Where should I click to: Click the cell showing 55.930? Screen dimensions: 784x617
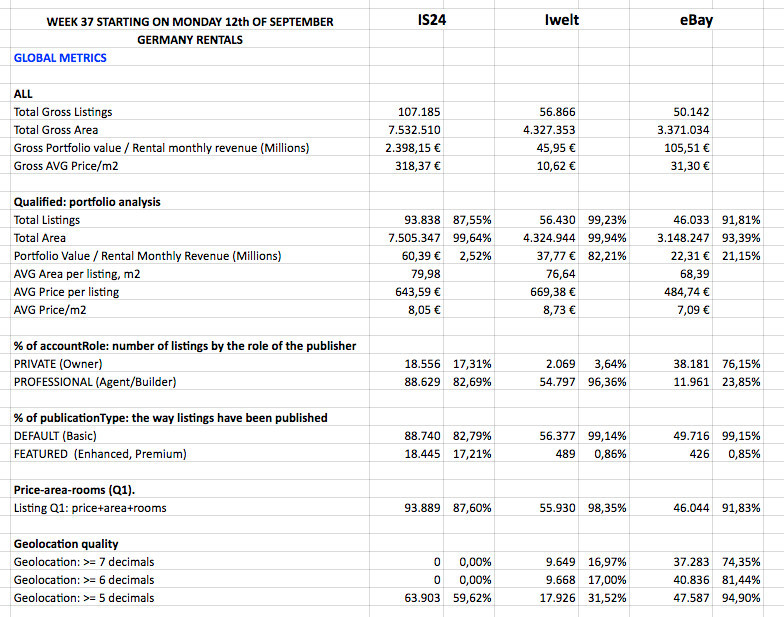(557, 508)
